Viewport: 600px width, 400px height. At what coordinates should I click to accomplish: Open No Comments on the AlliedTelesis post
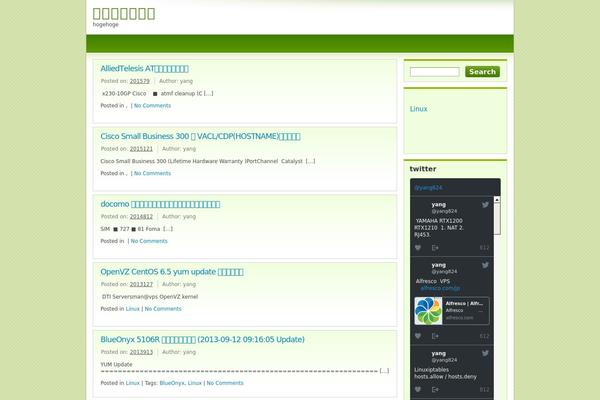152,106
